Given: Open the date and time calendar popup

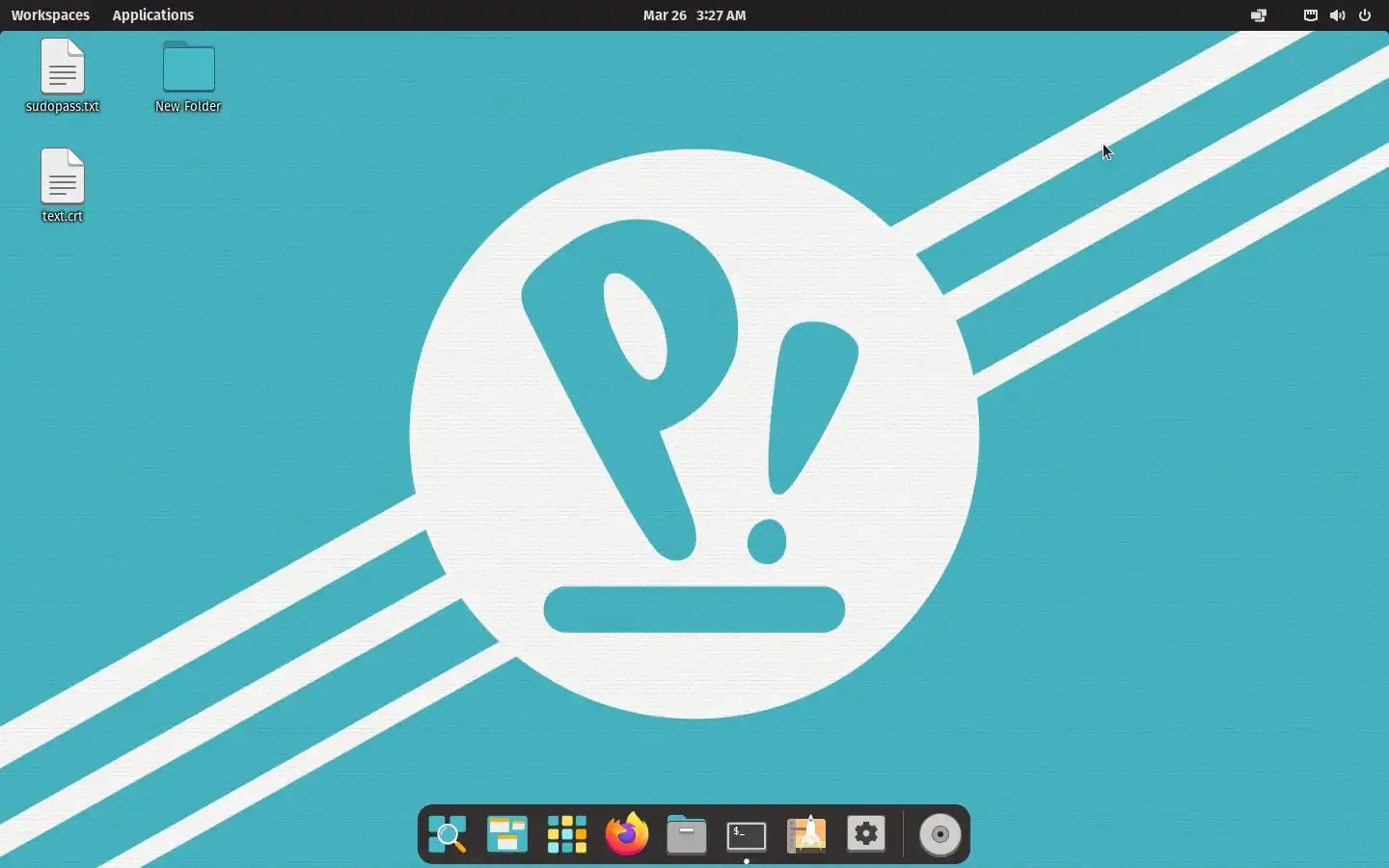Looking at the screenshot, I should coord(694,15).
